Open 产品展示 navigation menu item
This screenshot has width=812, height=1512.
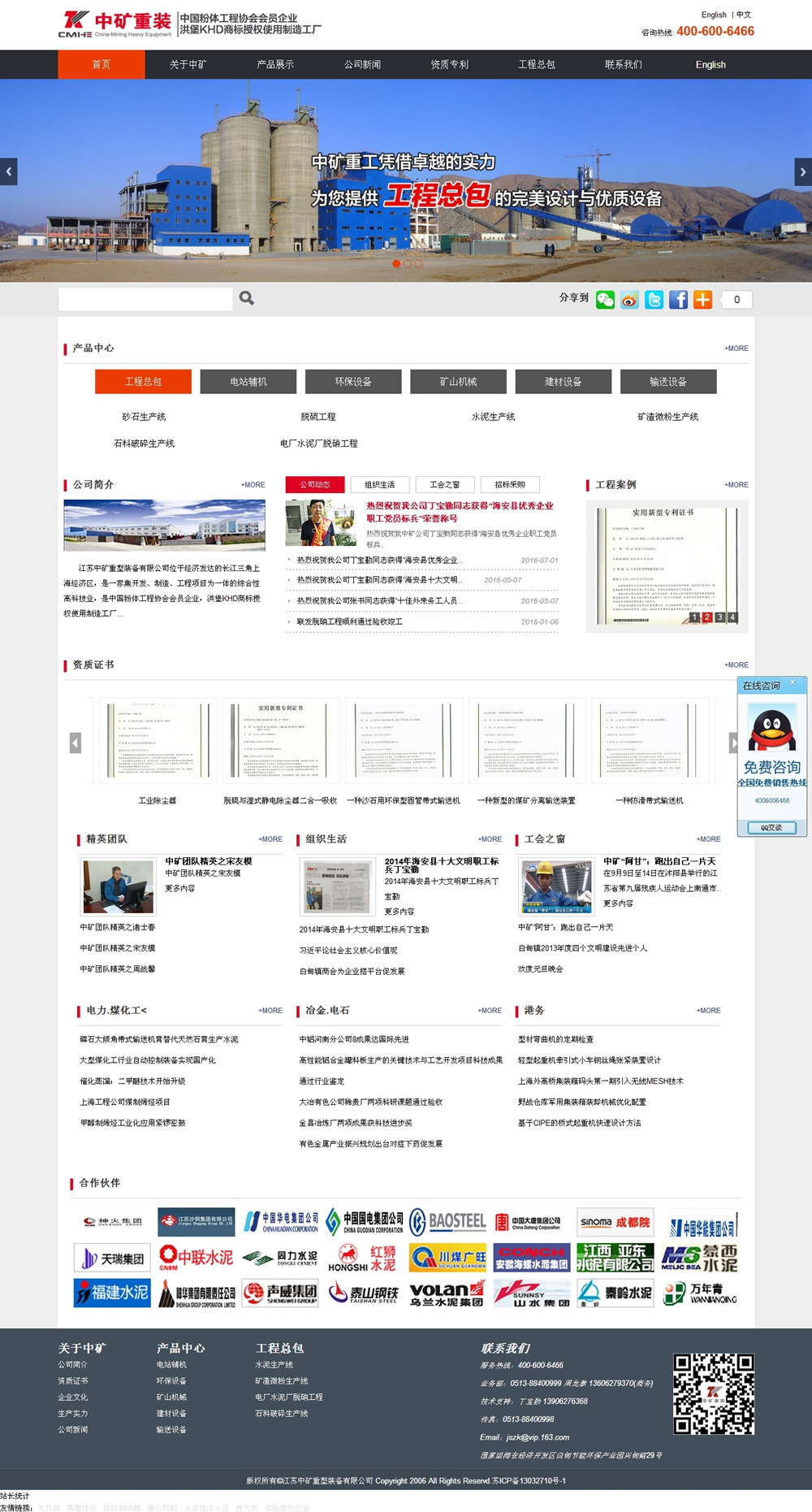[x=275, y=65]
